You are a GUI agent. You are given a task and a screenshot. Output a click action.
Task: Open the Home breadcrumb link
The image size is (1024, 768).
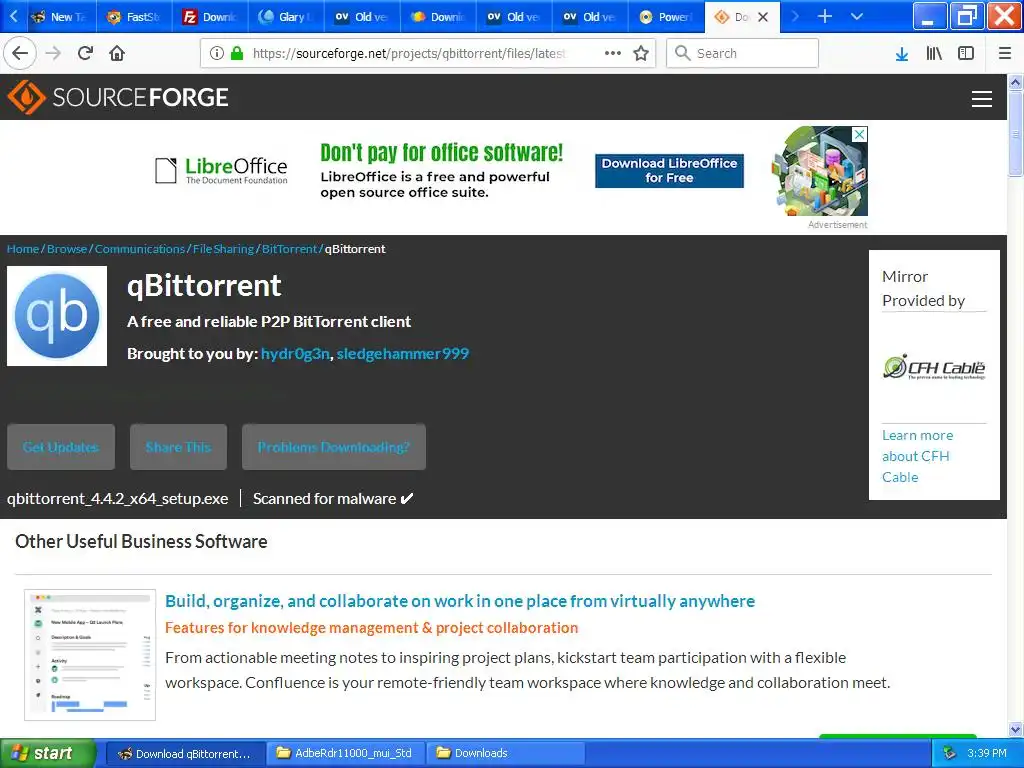[x=23, y=249]
